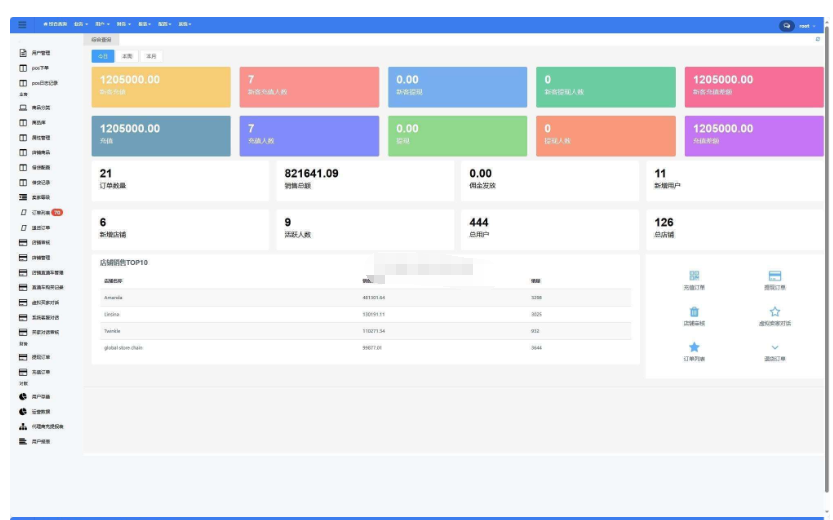The width and height of the screenshot is (833, 520).
Task: Click the organization chart icon in sidebar
Action: [23, 426]
